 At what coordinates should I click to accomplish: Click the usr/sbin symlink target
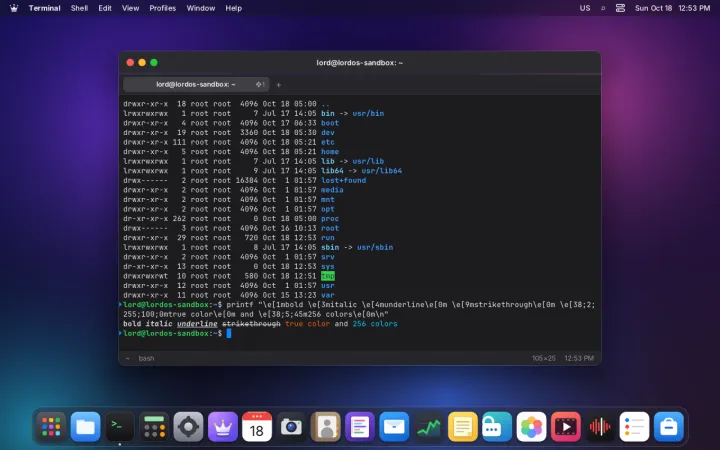(375, 248)
